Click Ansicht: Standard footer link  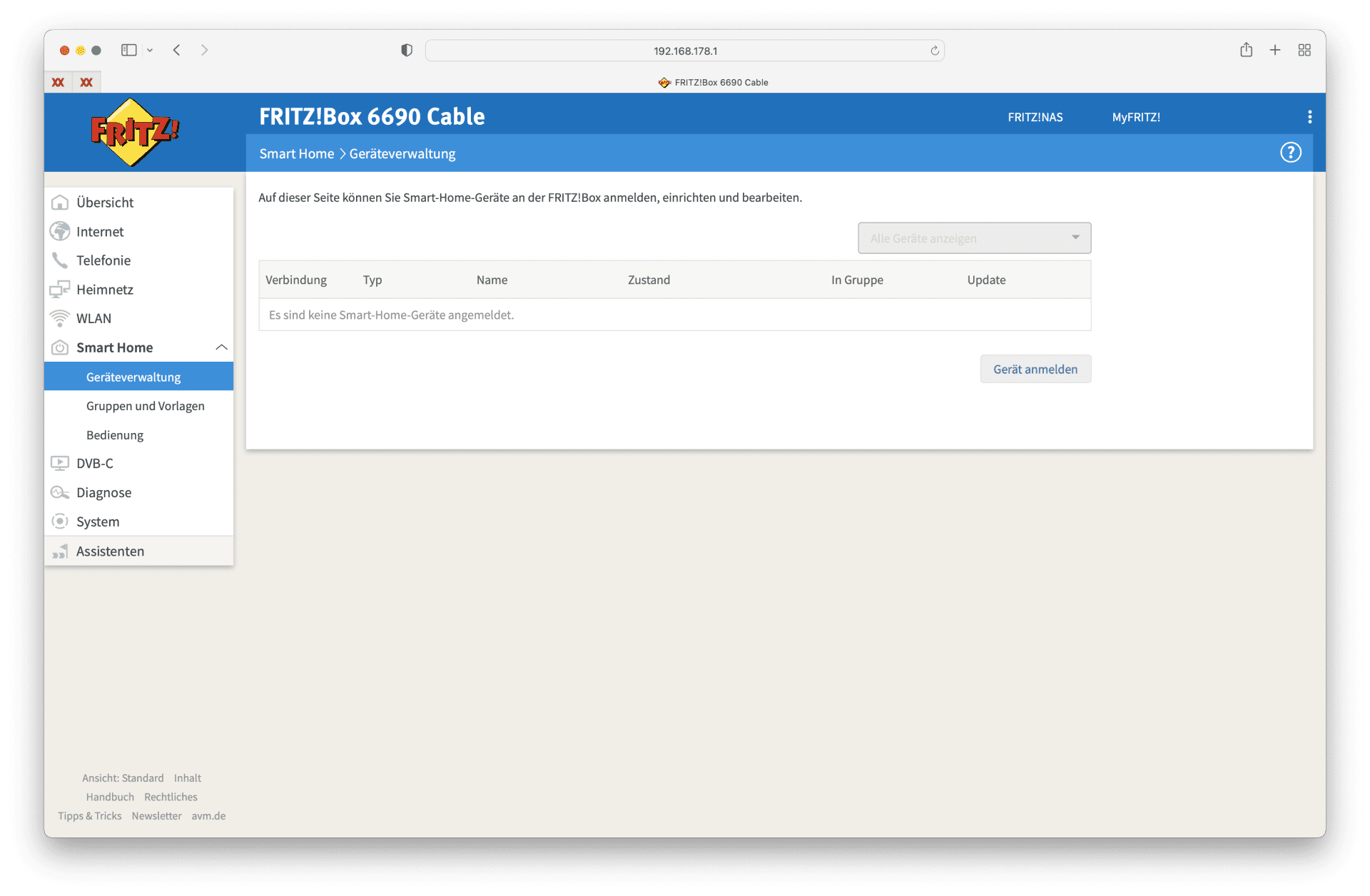[x=123, y=778]
